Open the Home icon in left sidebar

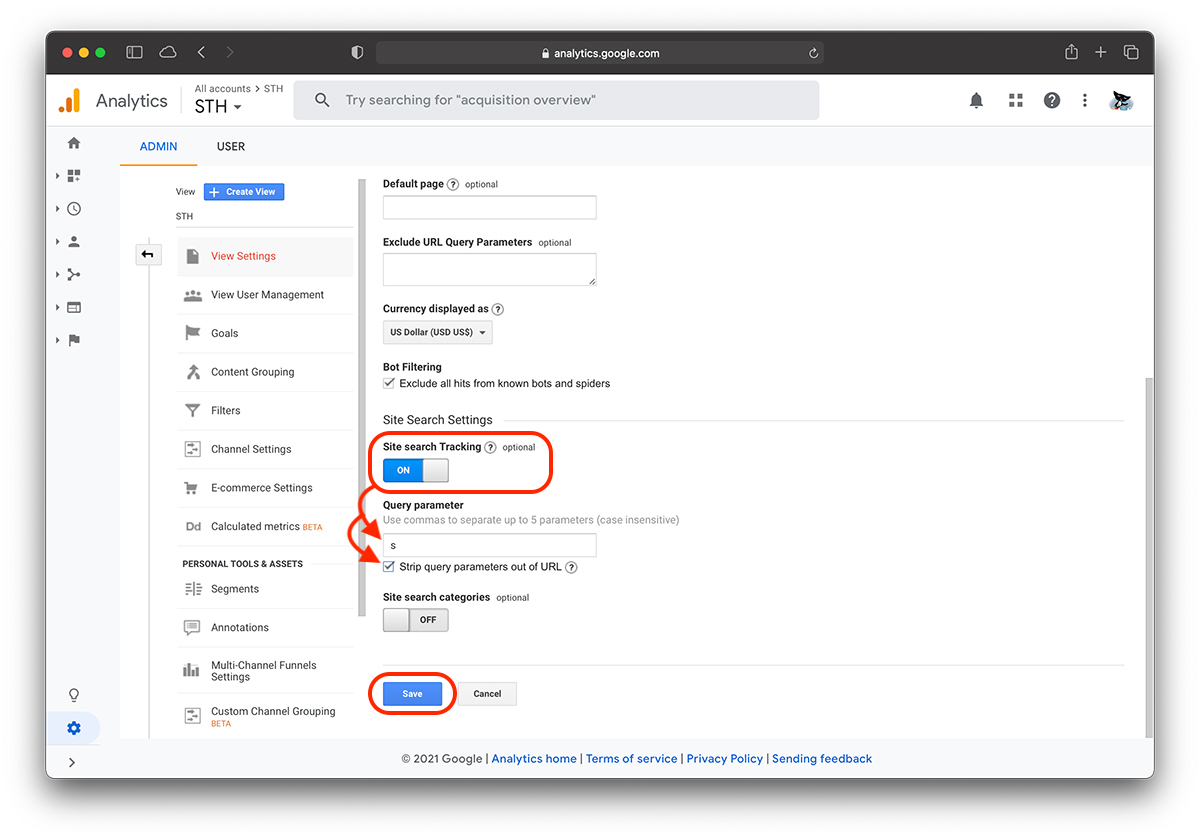74,143
